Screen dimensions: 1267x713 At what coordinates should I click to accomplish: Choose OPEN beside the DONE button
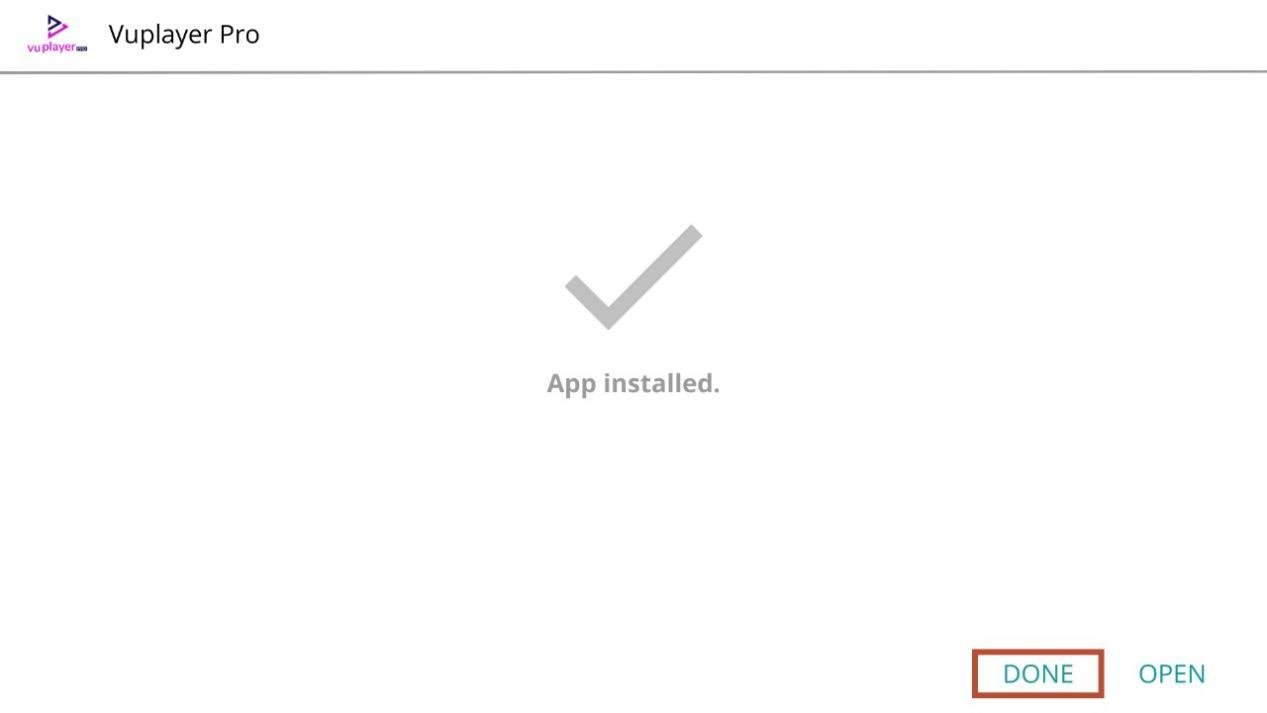tap(1172, 674)
